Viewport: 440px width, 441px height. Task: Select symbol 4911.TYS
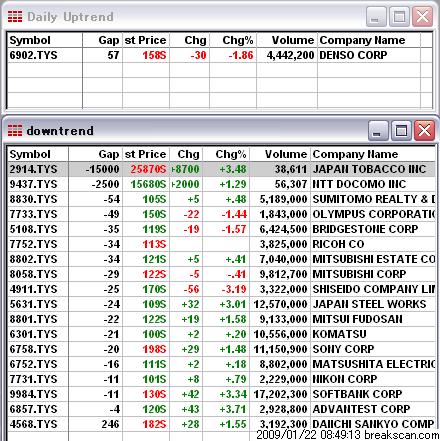(x=33, y=289)
